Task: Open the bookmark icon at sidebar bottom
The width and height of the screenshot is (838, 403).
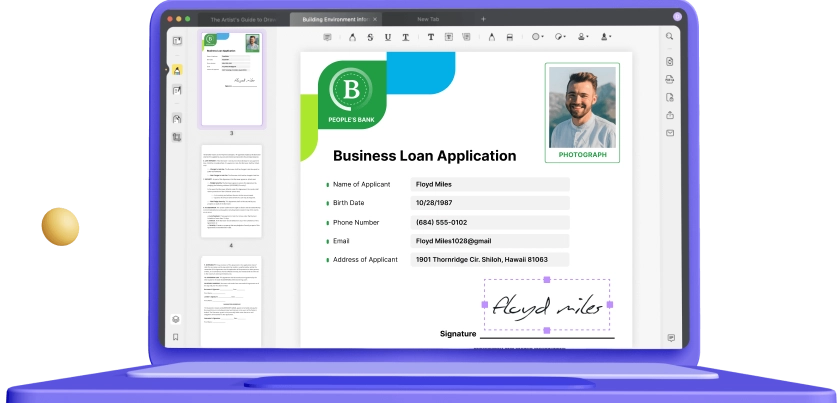Action: pyautogui.click(x=175, y=337)
